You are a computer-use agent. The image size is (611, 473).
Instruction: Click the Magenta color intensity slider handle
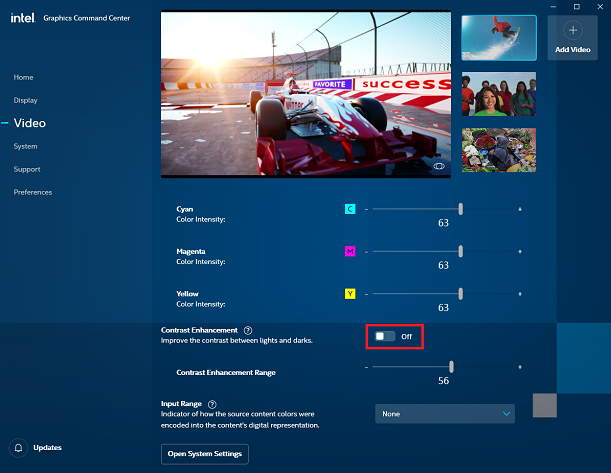461,251
